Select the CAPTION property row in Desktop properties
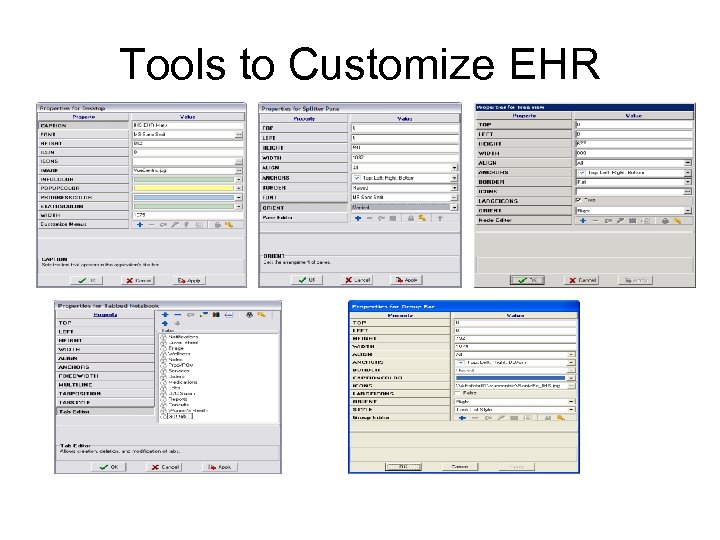Viewport: 720px width, 540px height. point(84,125)
